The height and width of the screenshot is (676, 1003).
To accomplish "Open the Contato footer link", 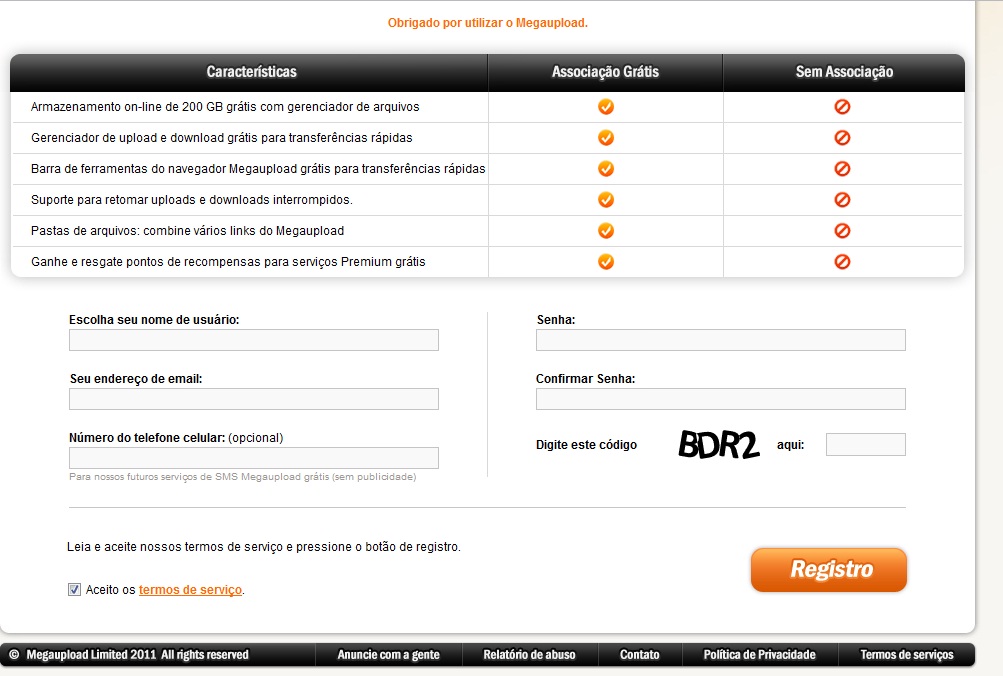I will pyautogui.click(x=640, y=655).
